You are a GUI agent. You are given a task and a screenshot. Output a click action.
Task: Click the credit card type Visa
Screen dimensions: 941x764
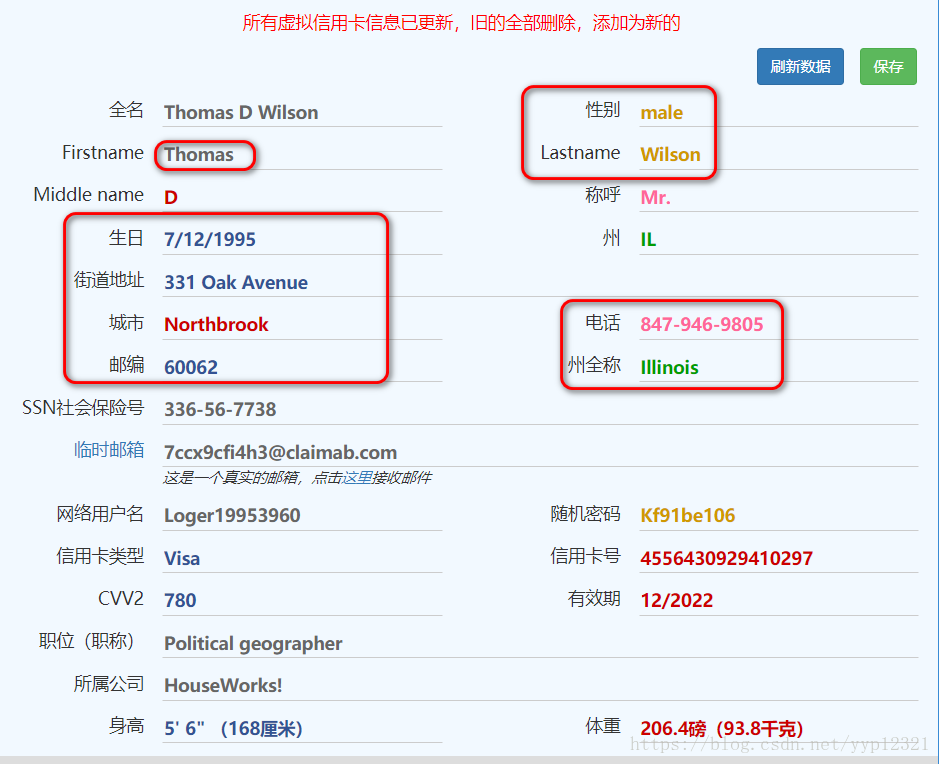pos(182,558)
